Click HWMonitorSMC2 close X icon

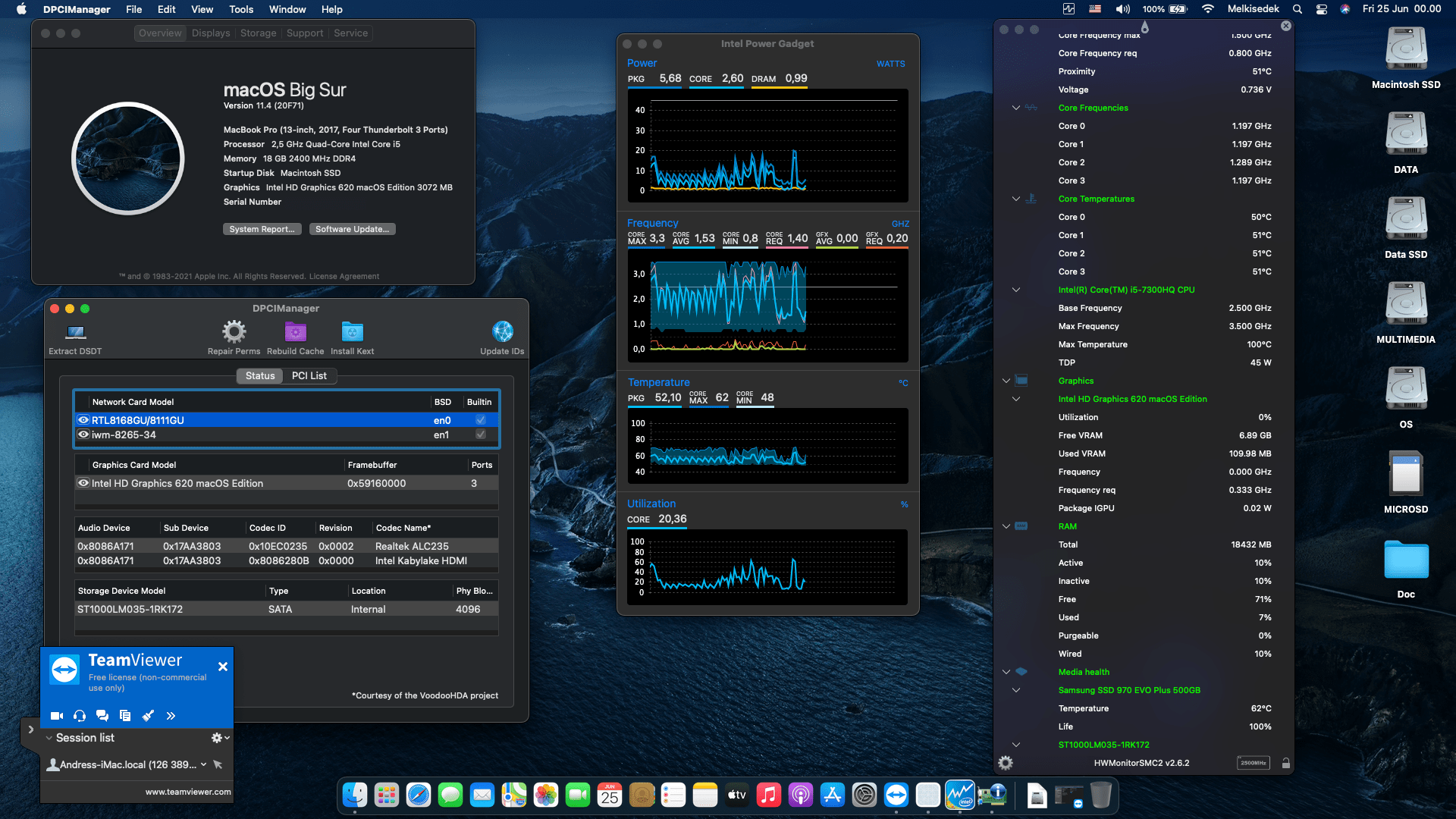(x=1285, y=26)
